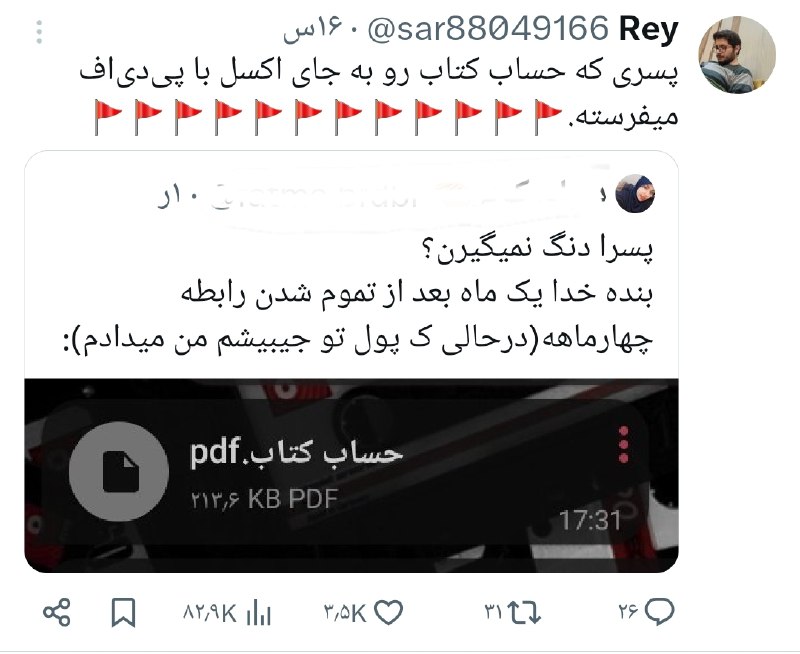Viewport: 800px width, 654px height.
Task: Bookmark this tweet
Action: tap(123, 613)
